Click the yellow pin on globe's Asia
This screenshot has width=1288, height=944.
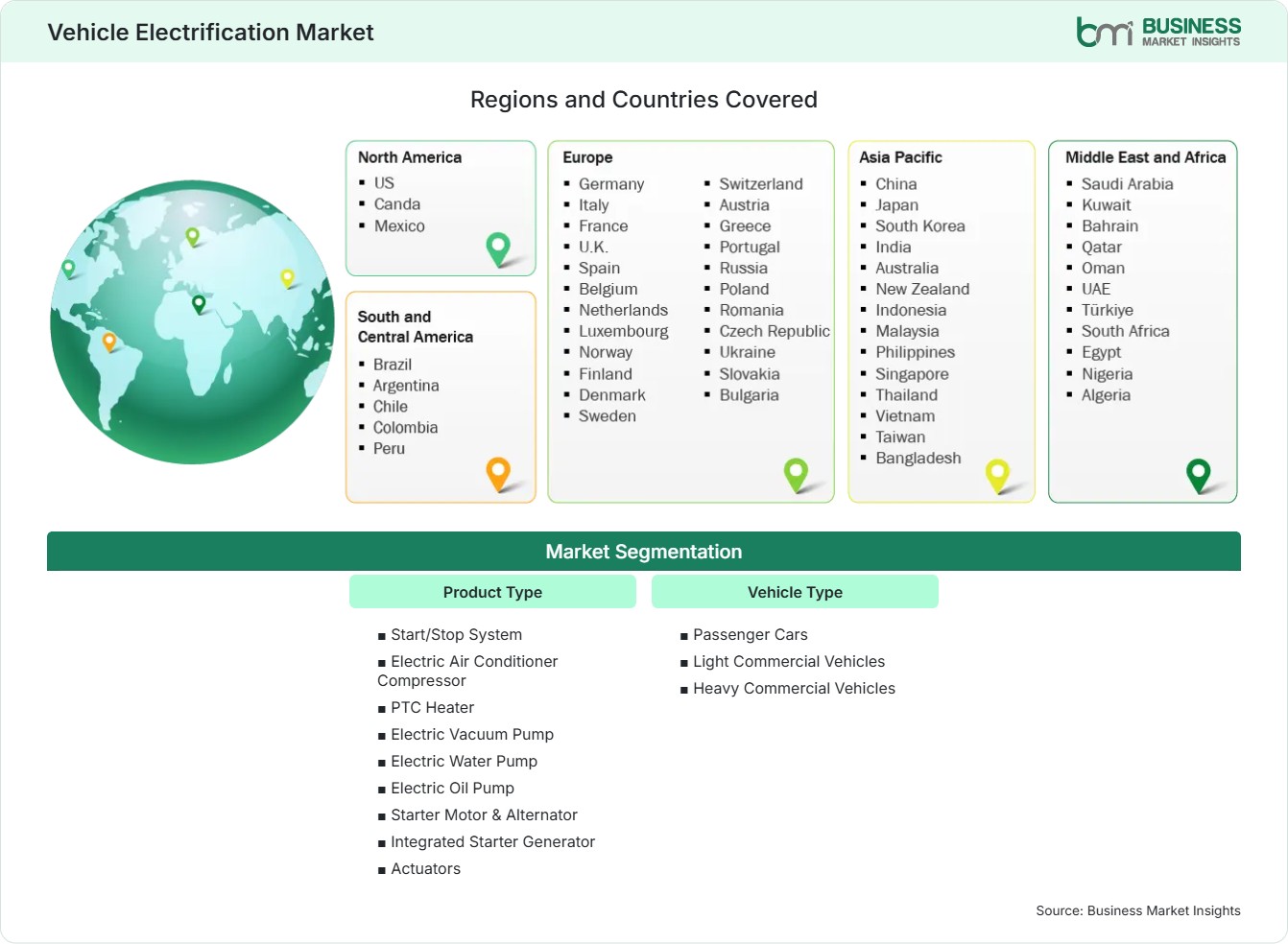[287, 278]
